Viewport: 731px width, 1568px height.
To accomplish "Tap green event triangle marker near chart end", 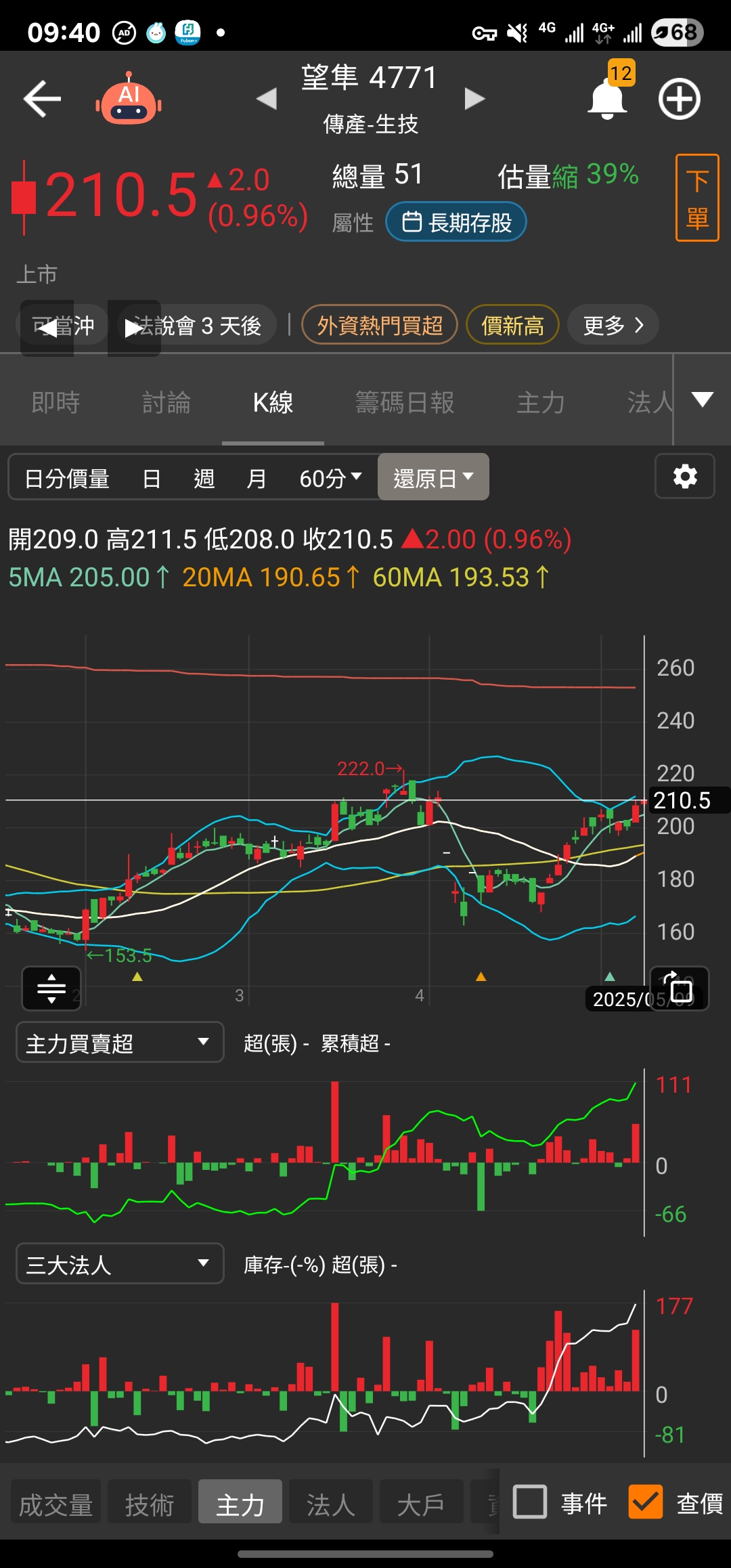I will [610, 976].
